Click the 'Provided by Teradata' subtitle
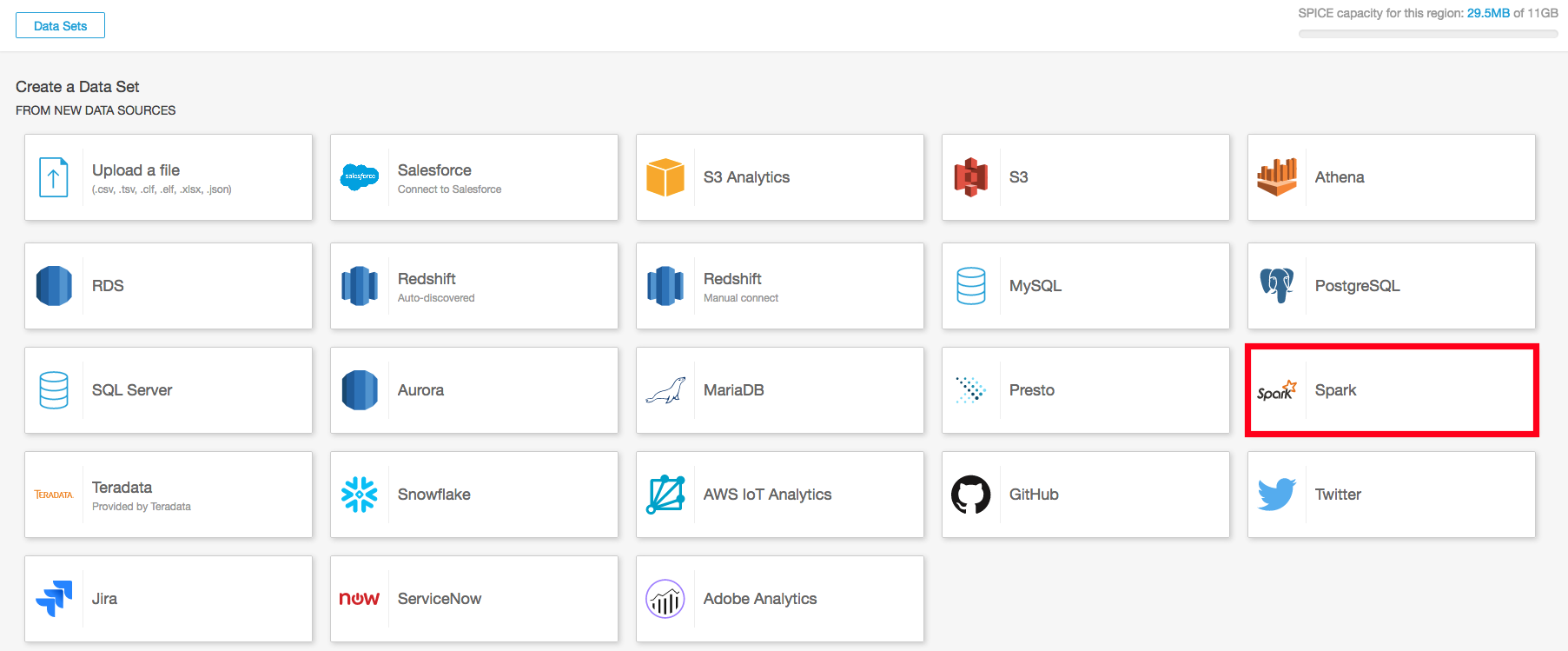Image resolution: width=1568 pixels, height=651 pixels. click(142, 507)
